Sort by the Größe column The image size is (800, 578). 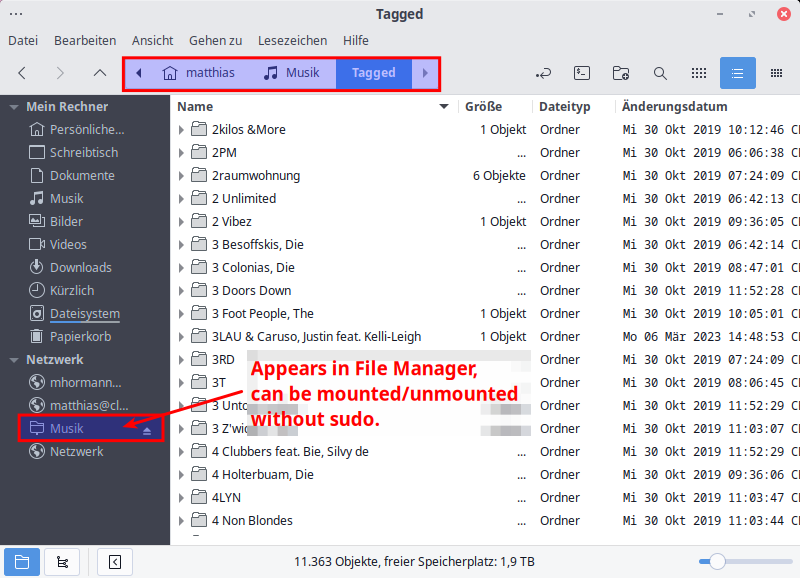[x=495, y=107]
